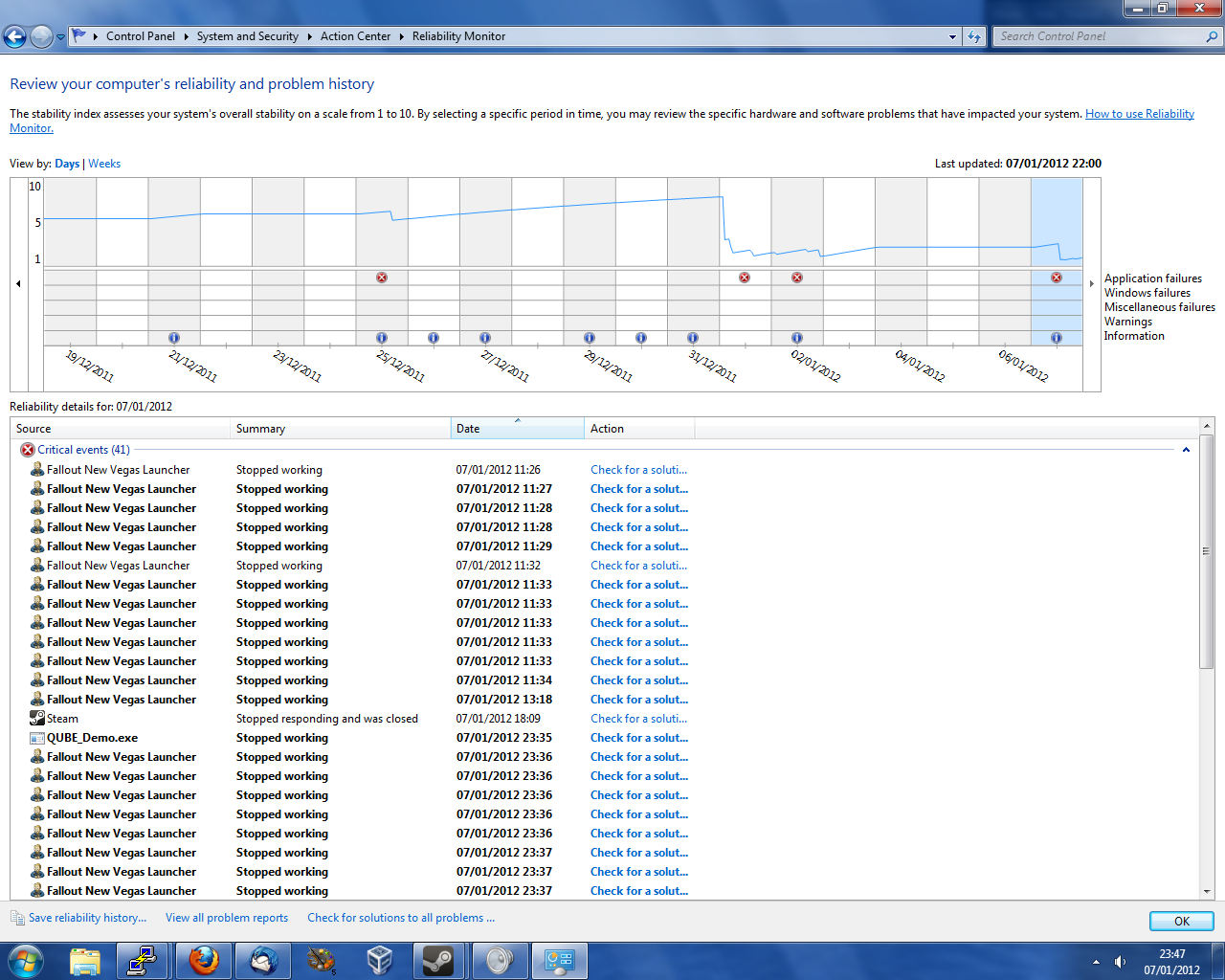The image size is (1225, 980).
Task: Select the information icon for 21/12/2011
Action: tap(174, 338)
